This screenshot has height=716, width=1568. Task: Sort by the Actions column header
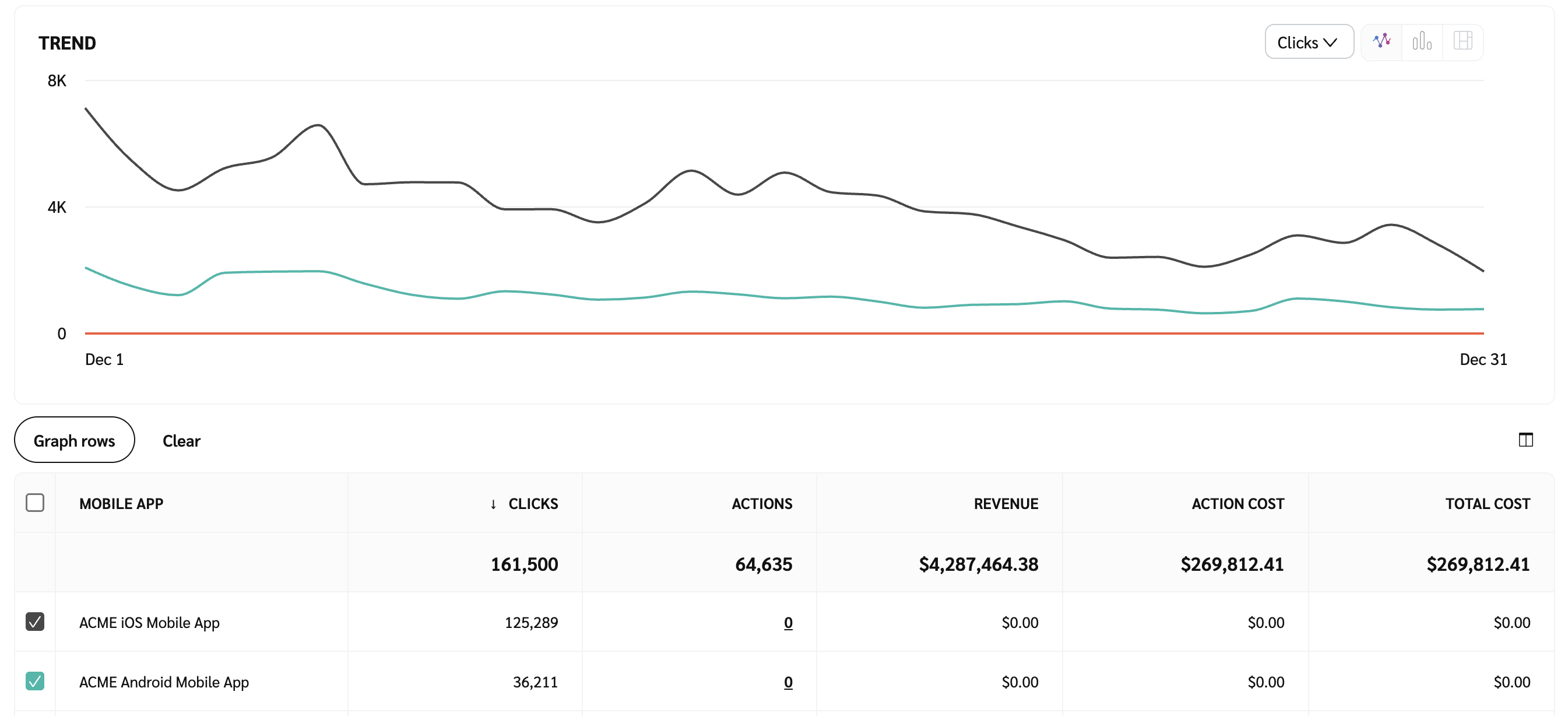[761, 504]
